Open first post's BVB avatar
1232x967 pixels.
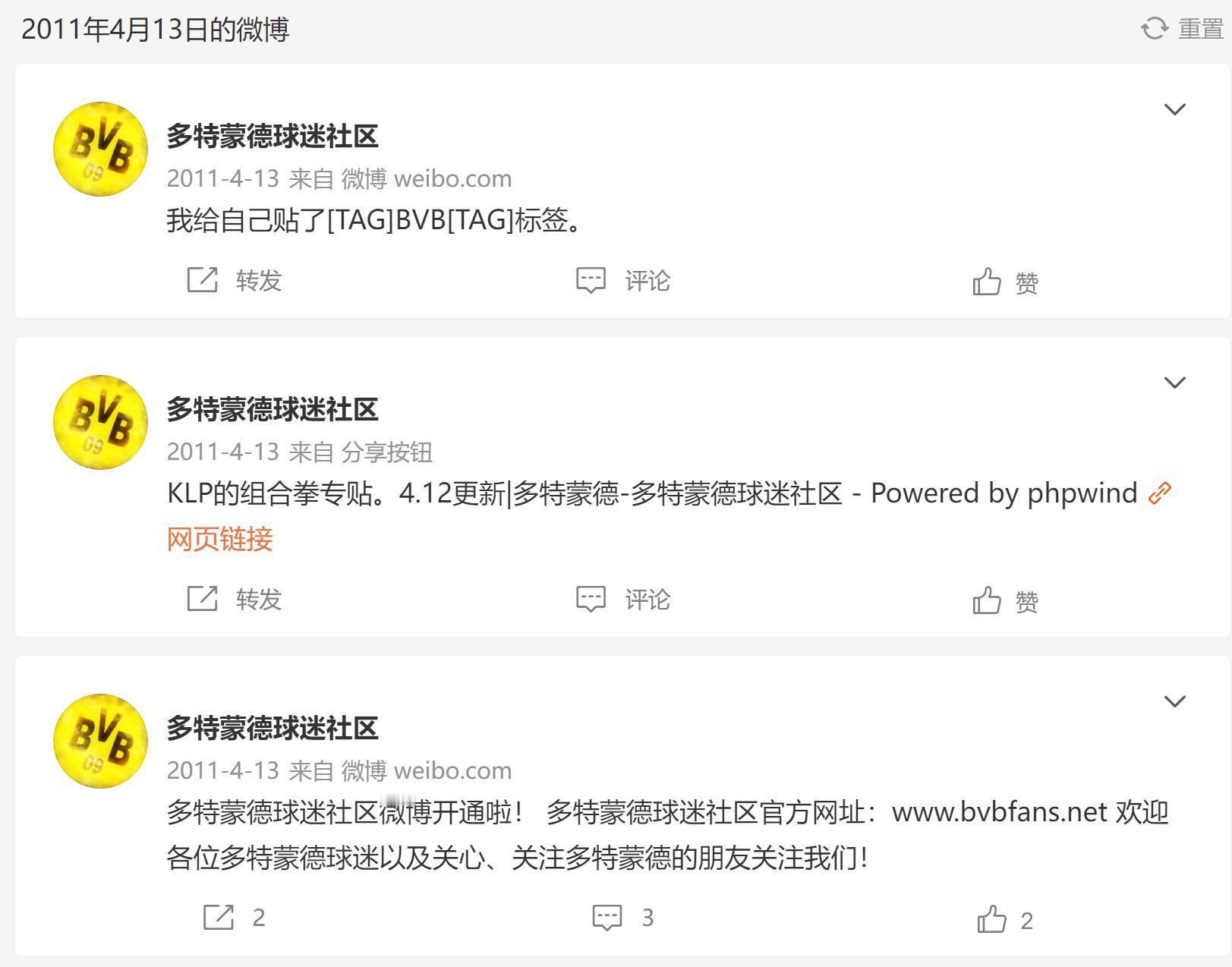click(100, 149)
